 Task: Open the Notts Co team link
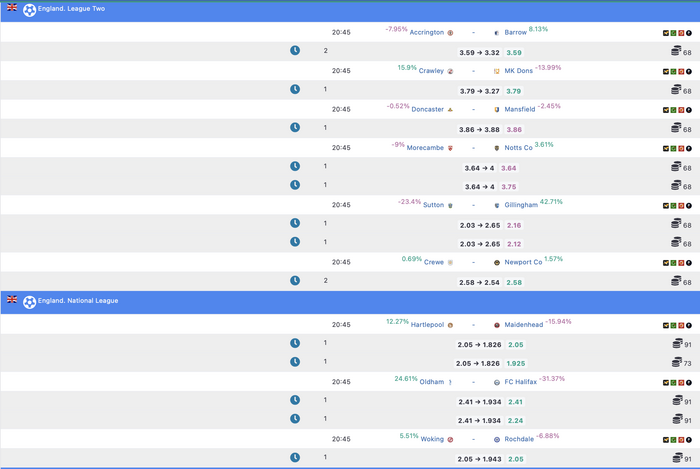(x=518, y=147)
